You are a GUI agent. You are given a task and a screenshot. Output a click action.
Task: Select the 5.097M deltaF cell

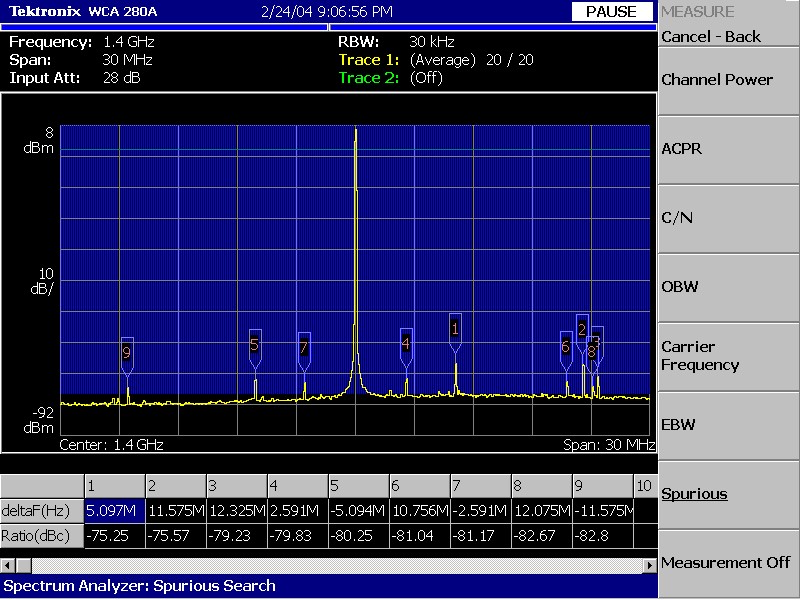point(115,511)
